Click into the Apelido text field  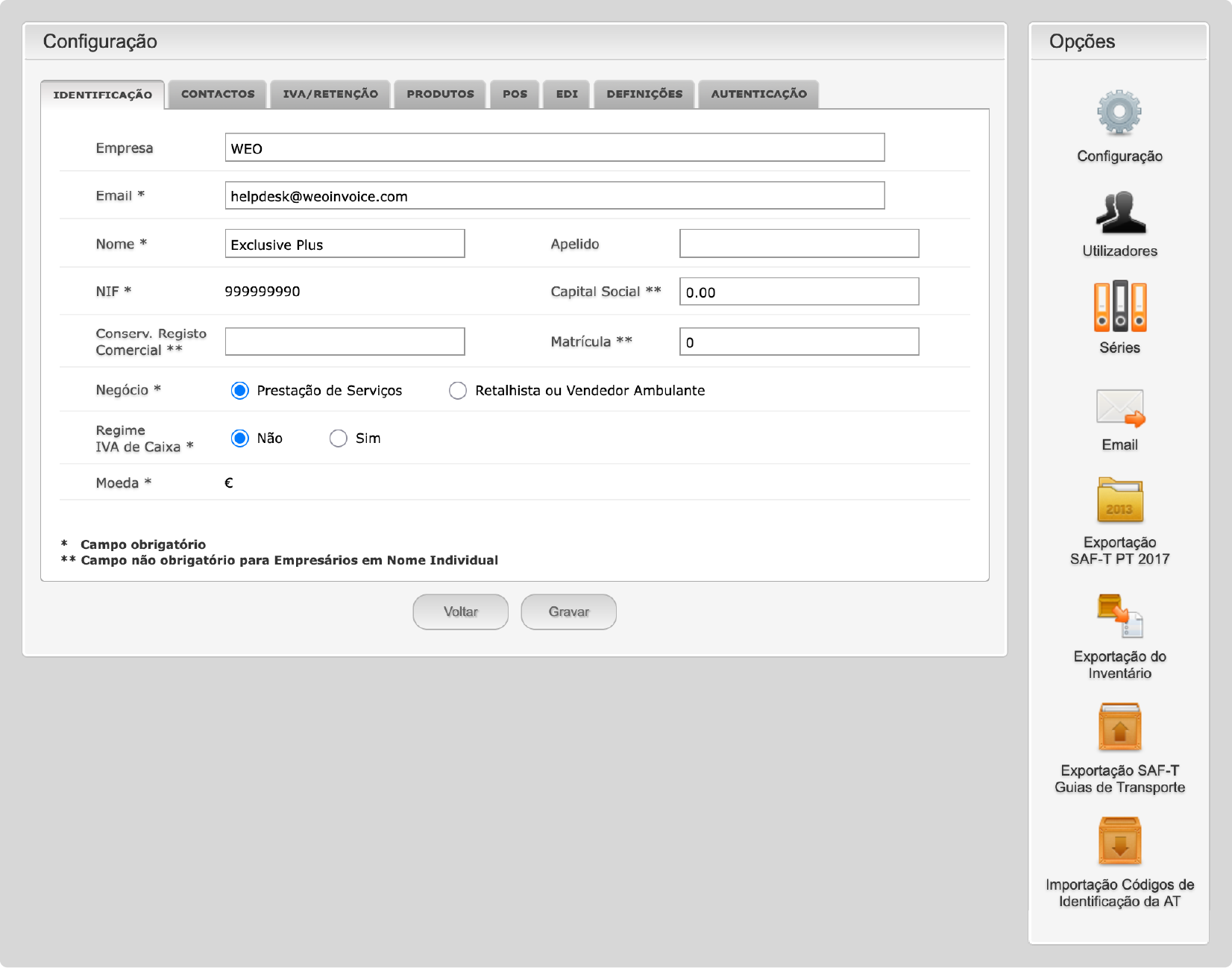[799, 244]
